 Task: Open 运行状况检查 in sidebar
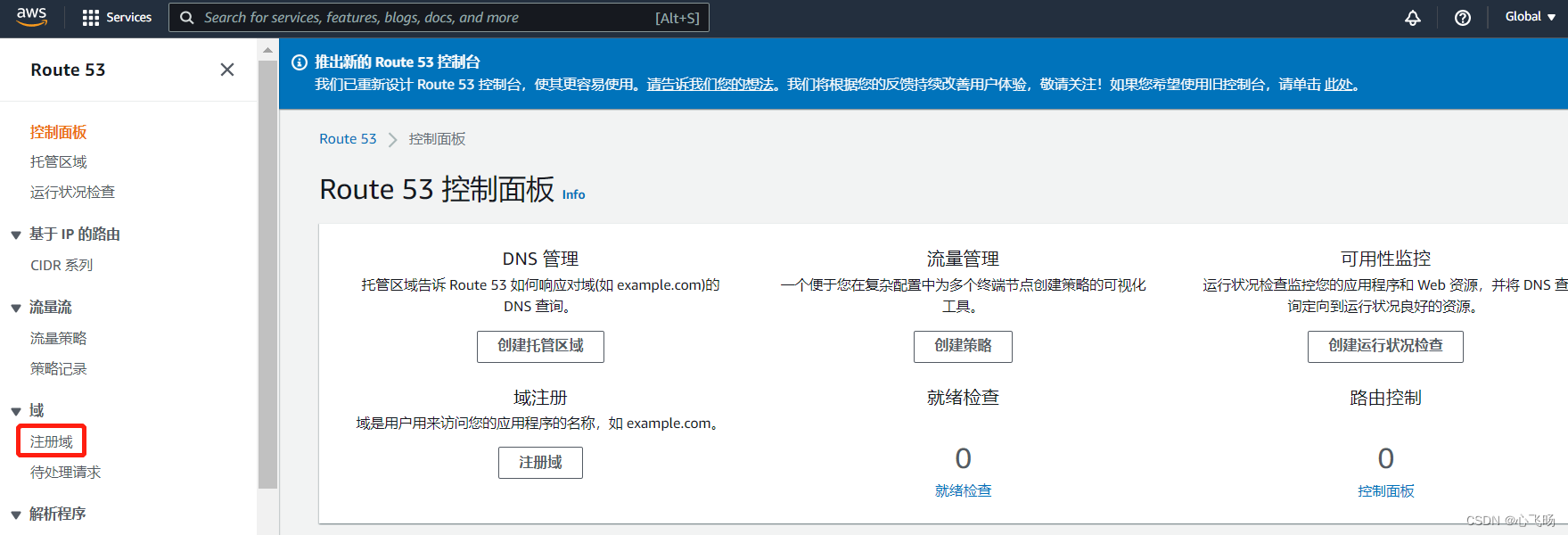coord(72,192)
